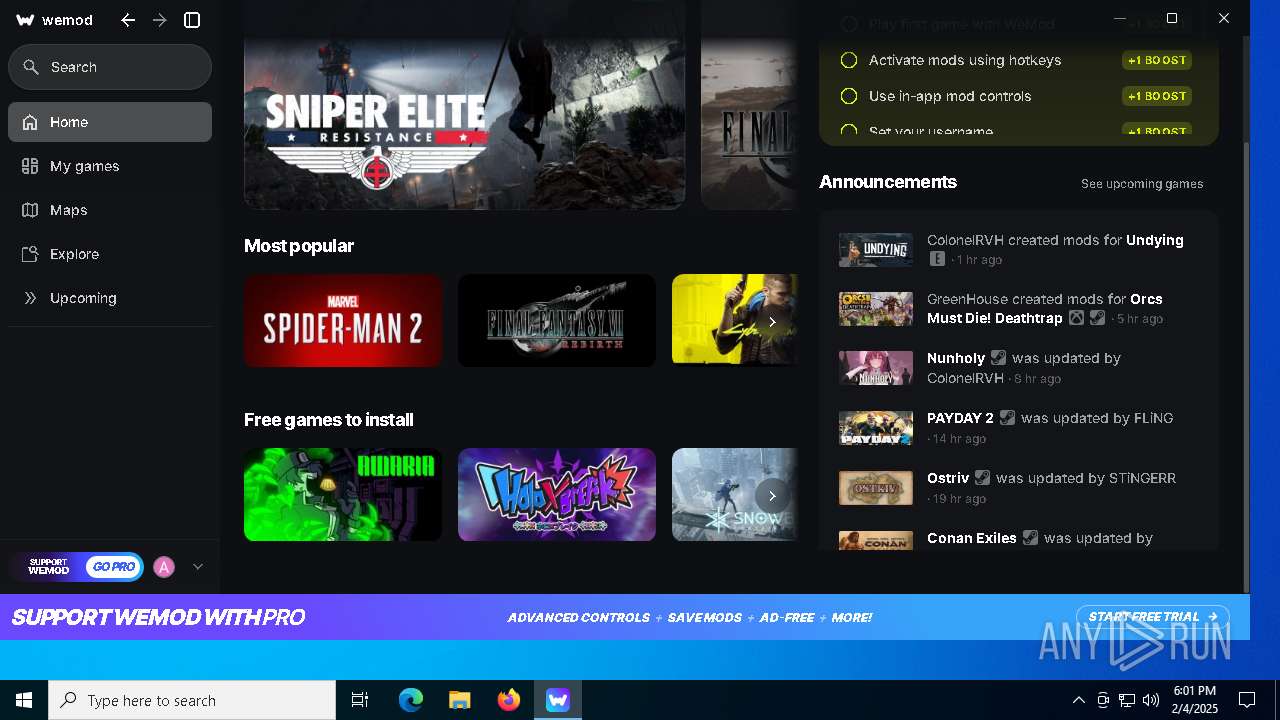
Task: Click the WeMod taskbar icon
Action: pos(558,700)
